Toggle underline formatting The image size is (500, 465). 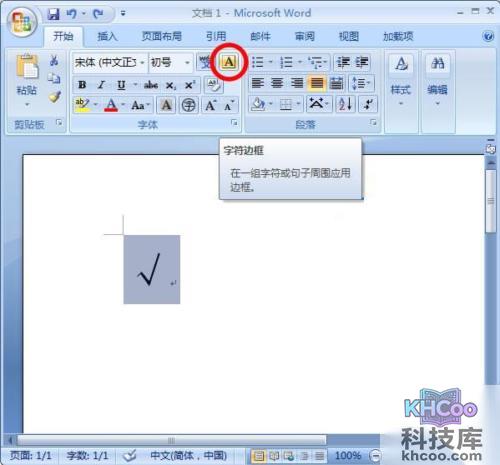tap(121, 85)
